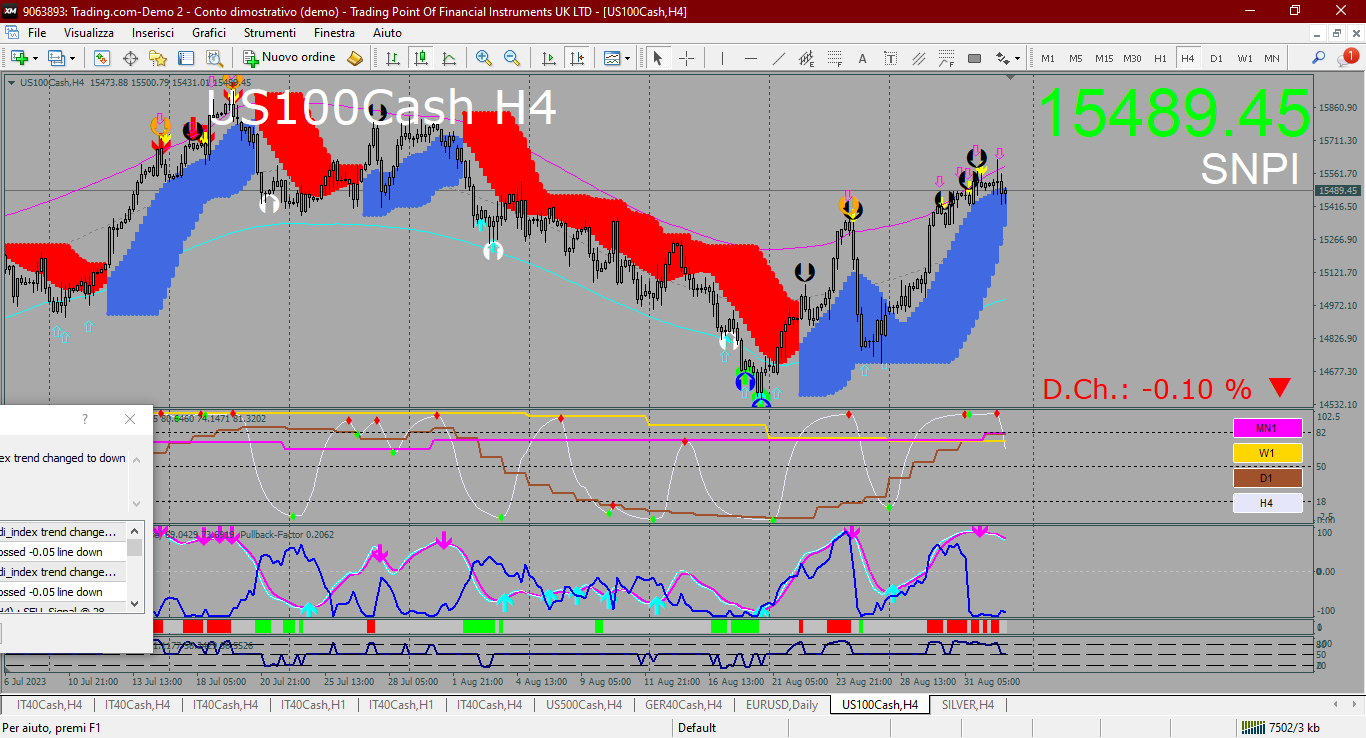Image resolution: width=1366 pixels, height=738 pixels.
Task: Switch to the SILVER,H4 chart tab
Action: (967, 705)
